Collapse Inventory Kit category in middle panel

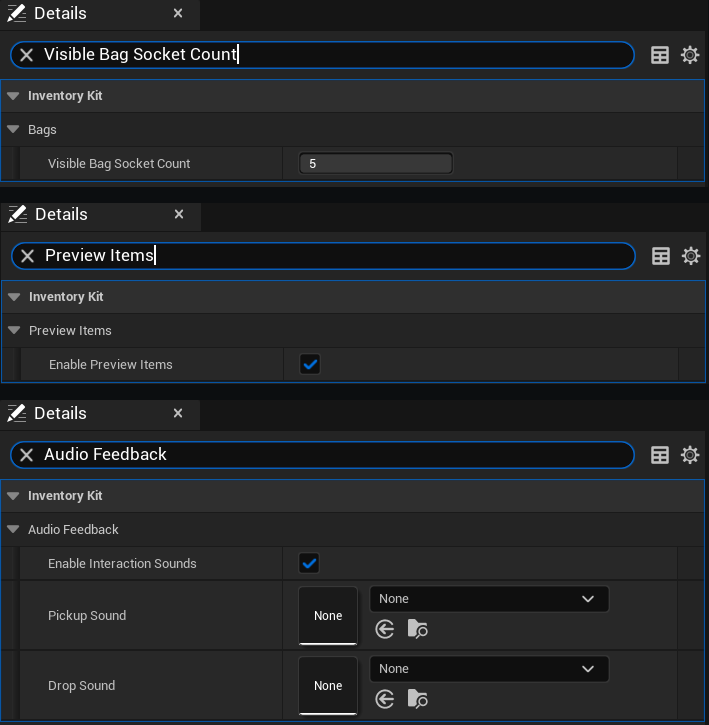pos(14,297)
